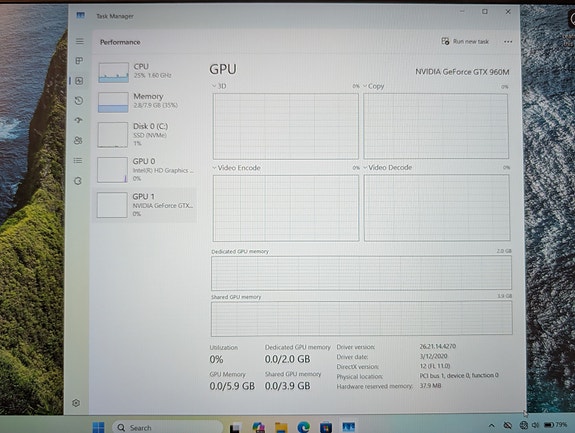The height and width of the screenshot is (433, 575).
Task: Click the PCI bus 1 physical location value
Action: click(459, 375)
